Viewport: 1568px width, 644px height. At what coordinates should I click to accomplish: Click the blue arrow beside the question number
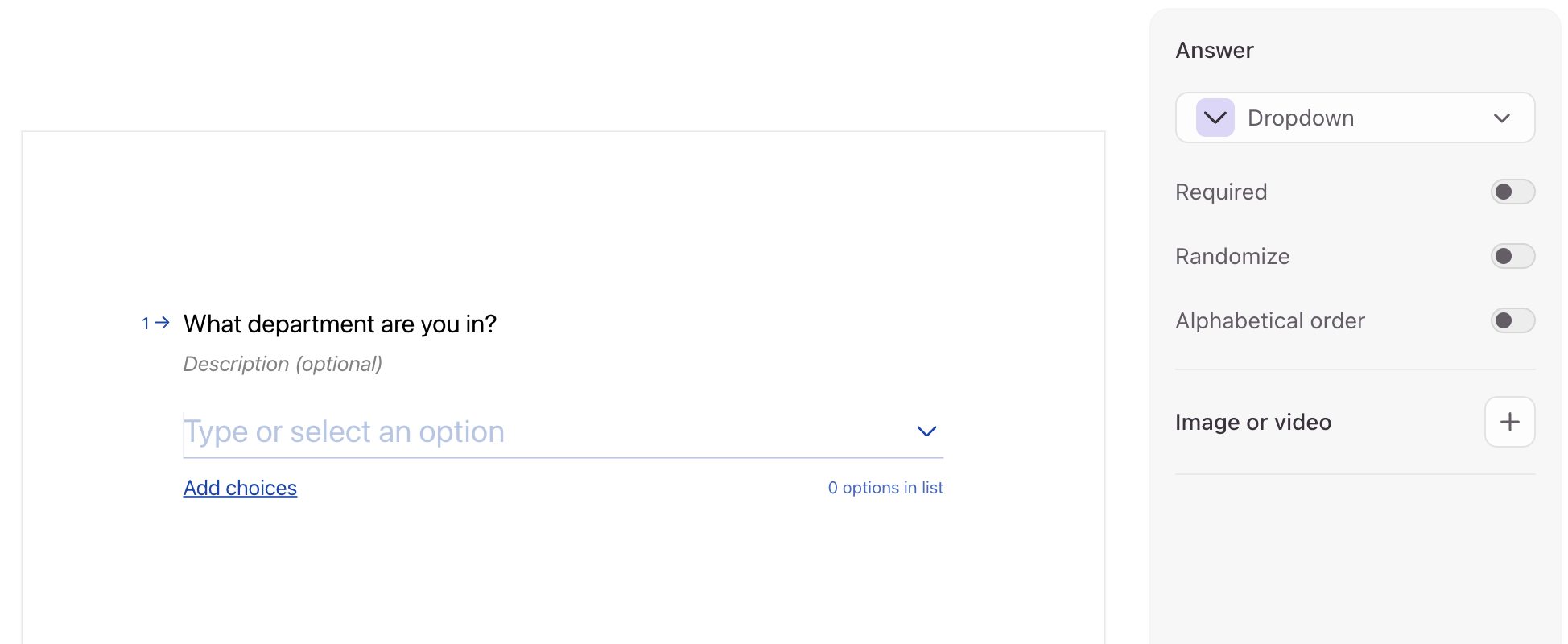162,323
